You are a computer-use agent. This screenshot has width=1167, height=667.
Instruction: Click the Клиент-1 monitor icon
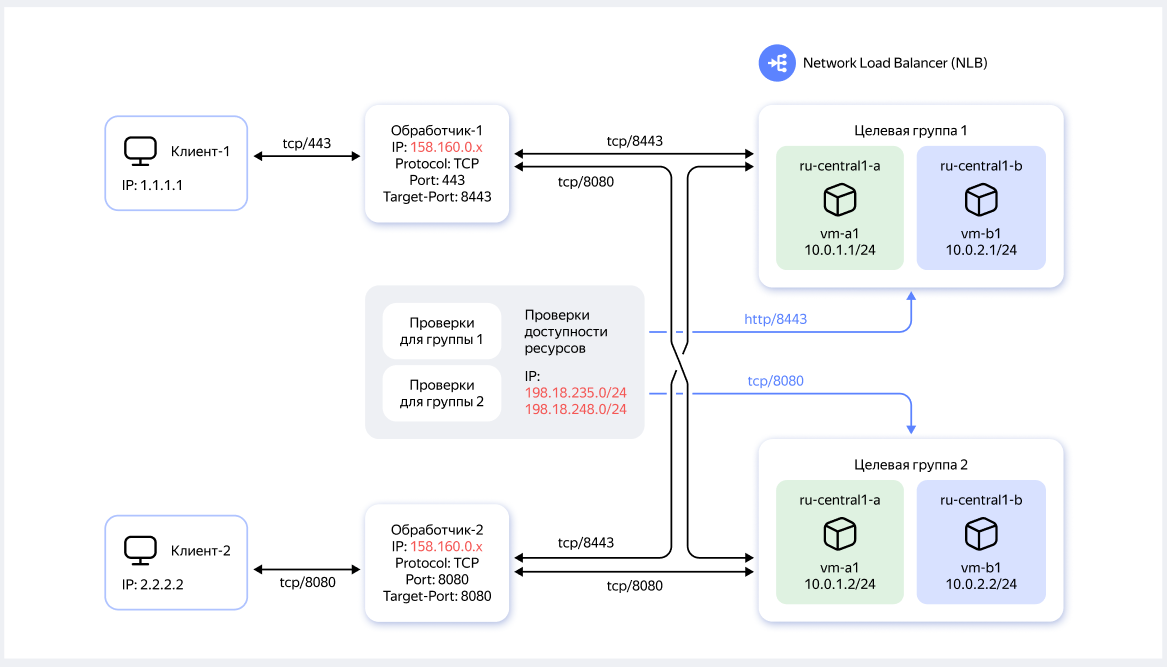[x=140, y=151]
